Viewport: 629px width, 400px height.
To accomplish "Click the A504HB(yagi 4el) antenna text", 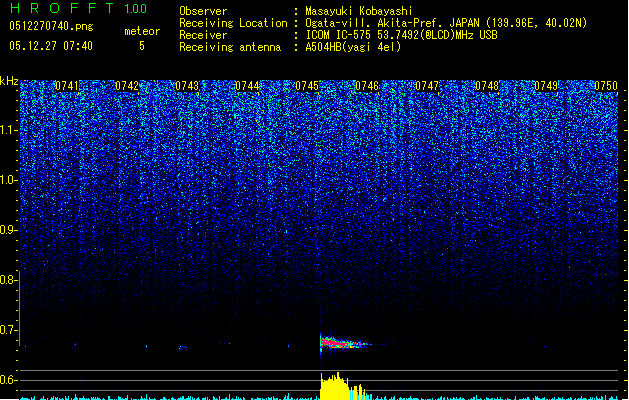I will (353, 47).
